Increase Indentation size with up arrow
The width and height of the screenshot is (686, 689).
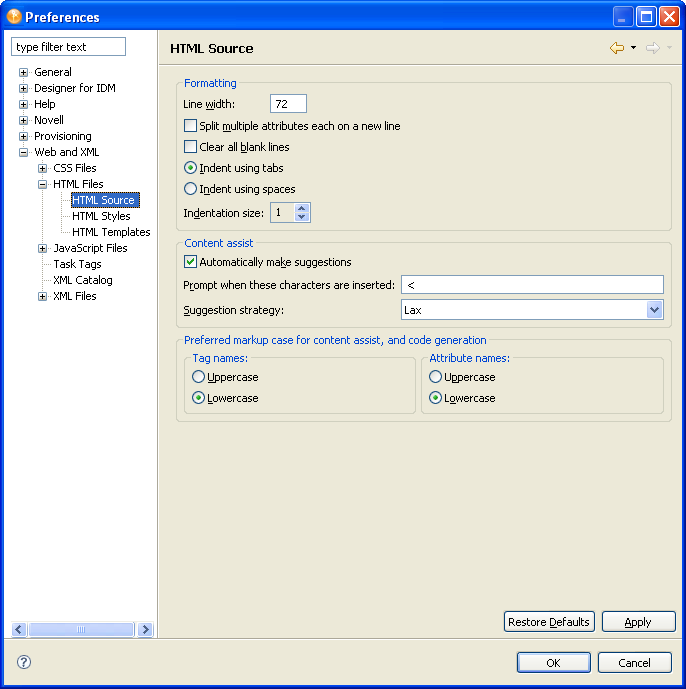click(301, 208)
